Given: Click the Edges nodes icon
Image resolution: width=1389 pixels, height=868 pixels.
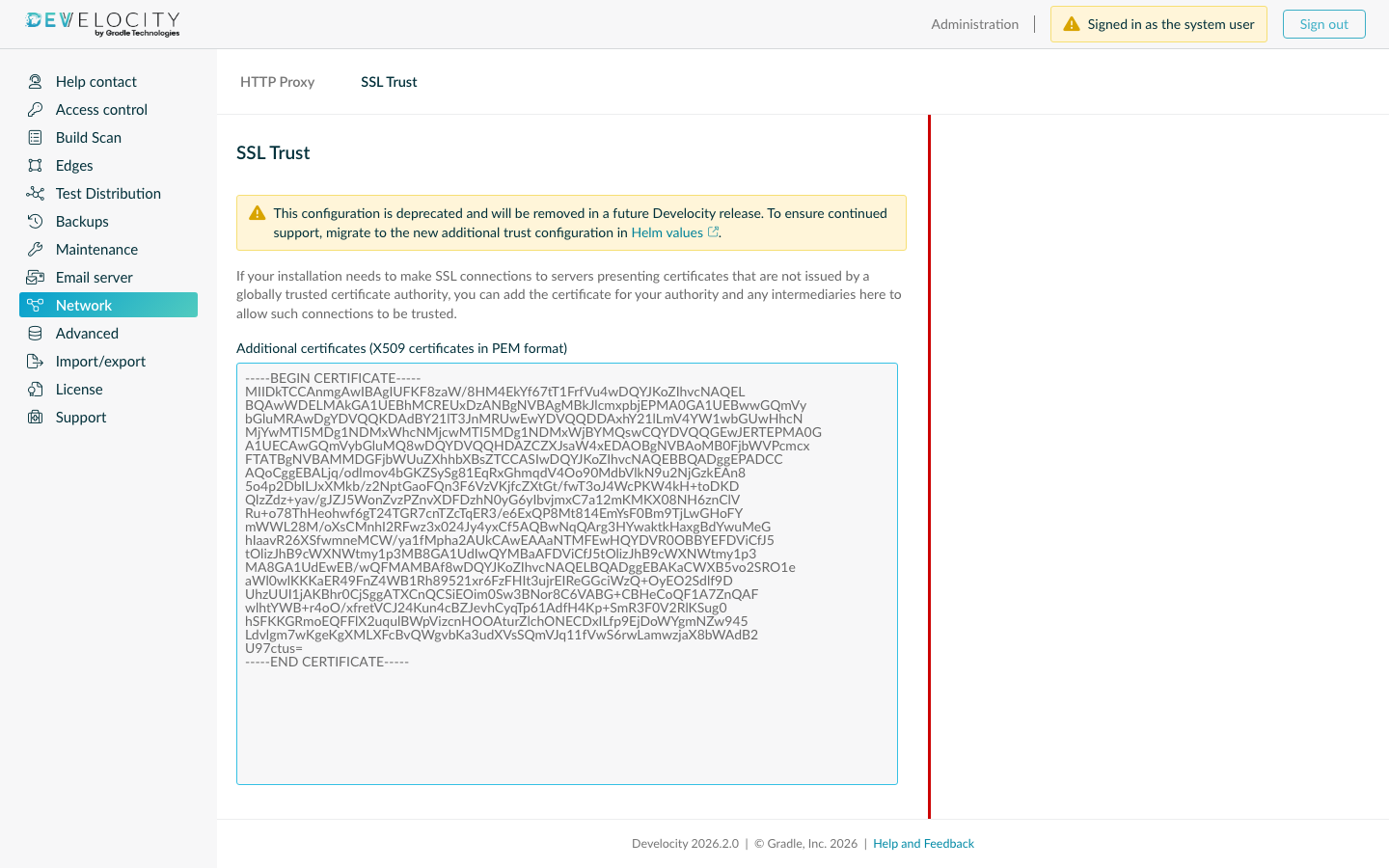Looking at the screenshot, I should click(36, 166).
